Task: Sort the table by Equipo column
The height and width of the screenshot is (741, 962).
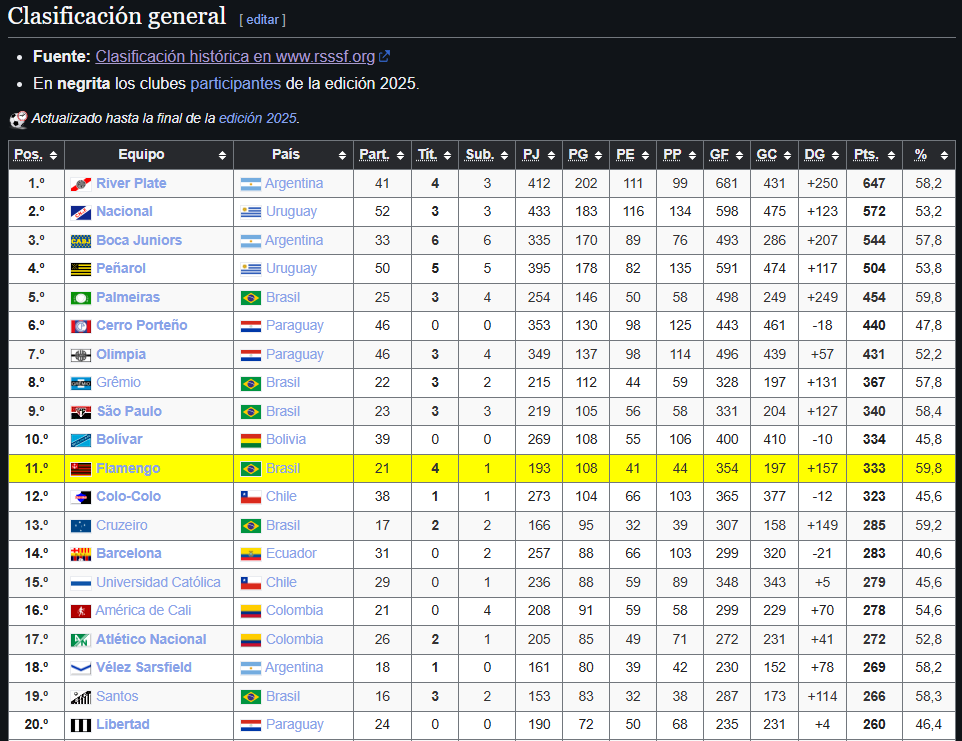Action: pos(148,155)
